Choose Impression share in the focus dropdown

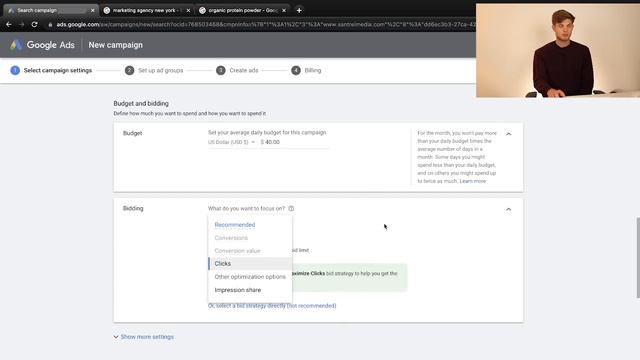point(250,290)
